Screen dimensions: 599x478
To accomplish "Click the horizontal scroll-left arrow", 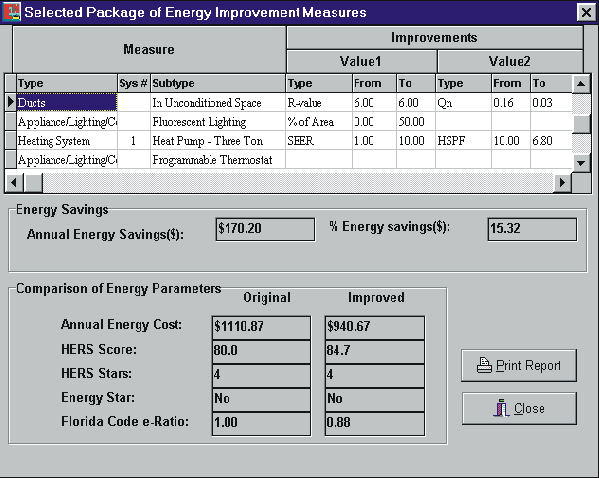I will tap(14, 183).
